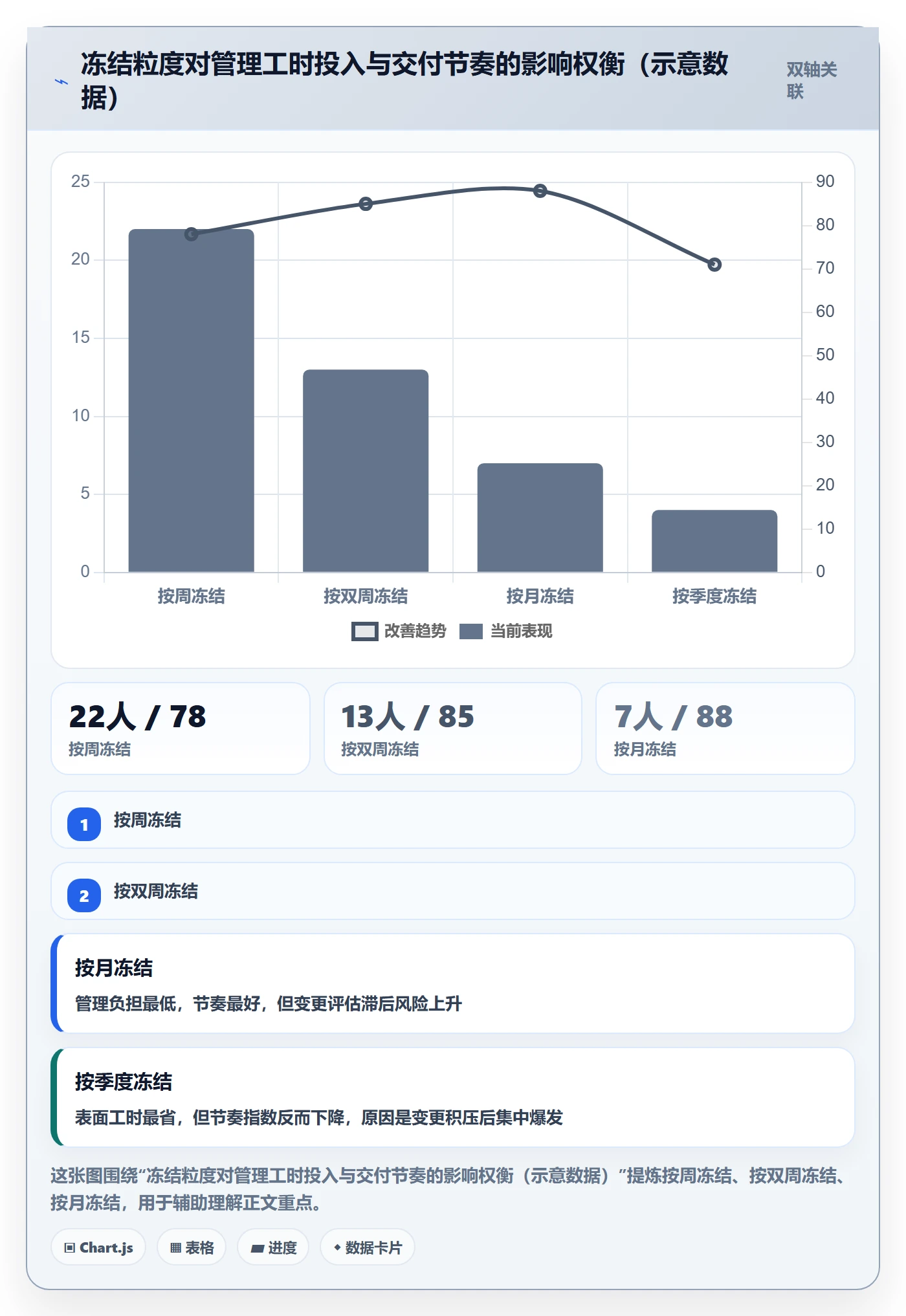Click the 按双周冻结 bar in the chart
The width and height of the screenshot is (906, 1316).
[x=366, y=470]
